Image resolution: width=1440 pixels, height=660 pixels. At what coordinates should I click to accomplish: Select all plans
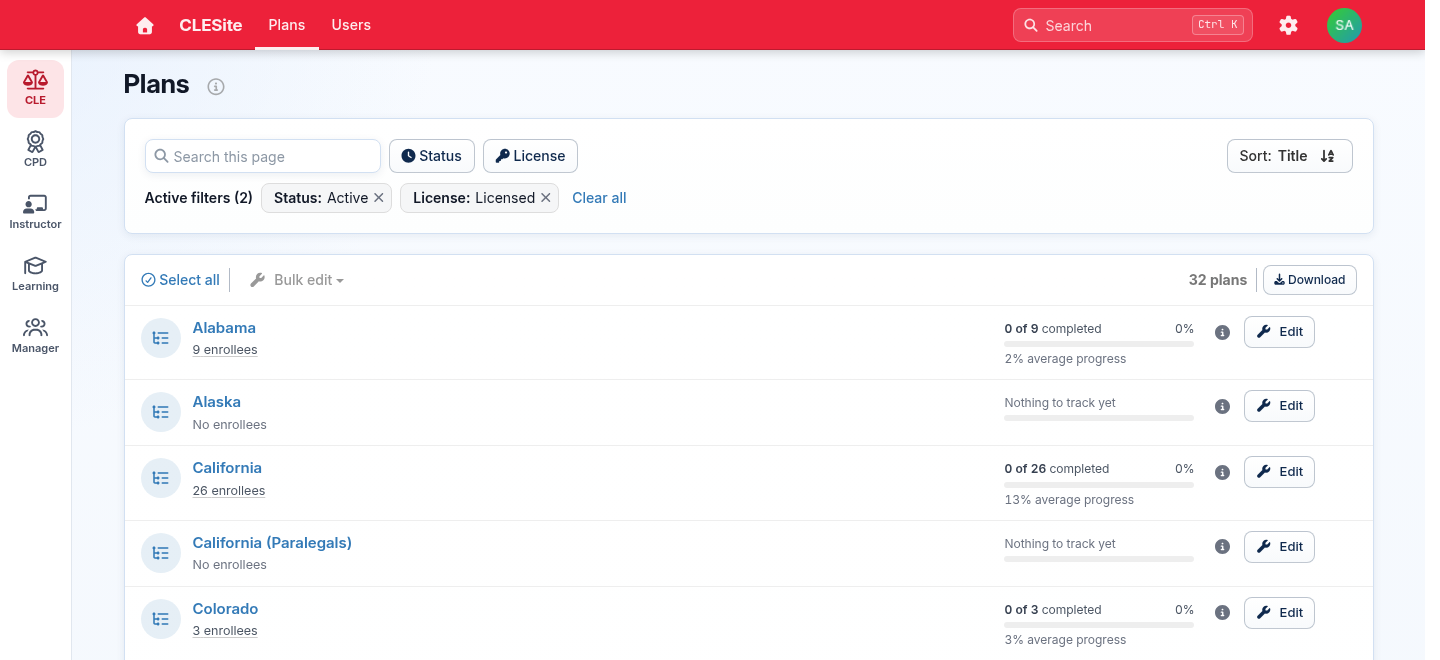coord(181,280)
